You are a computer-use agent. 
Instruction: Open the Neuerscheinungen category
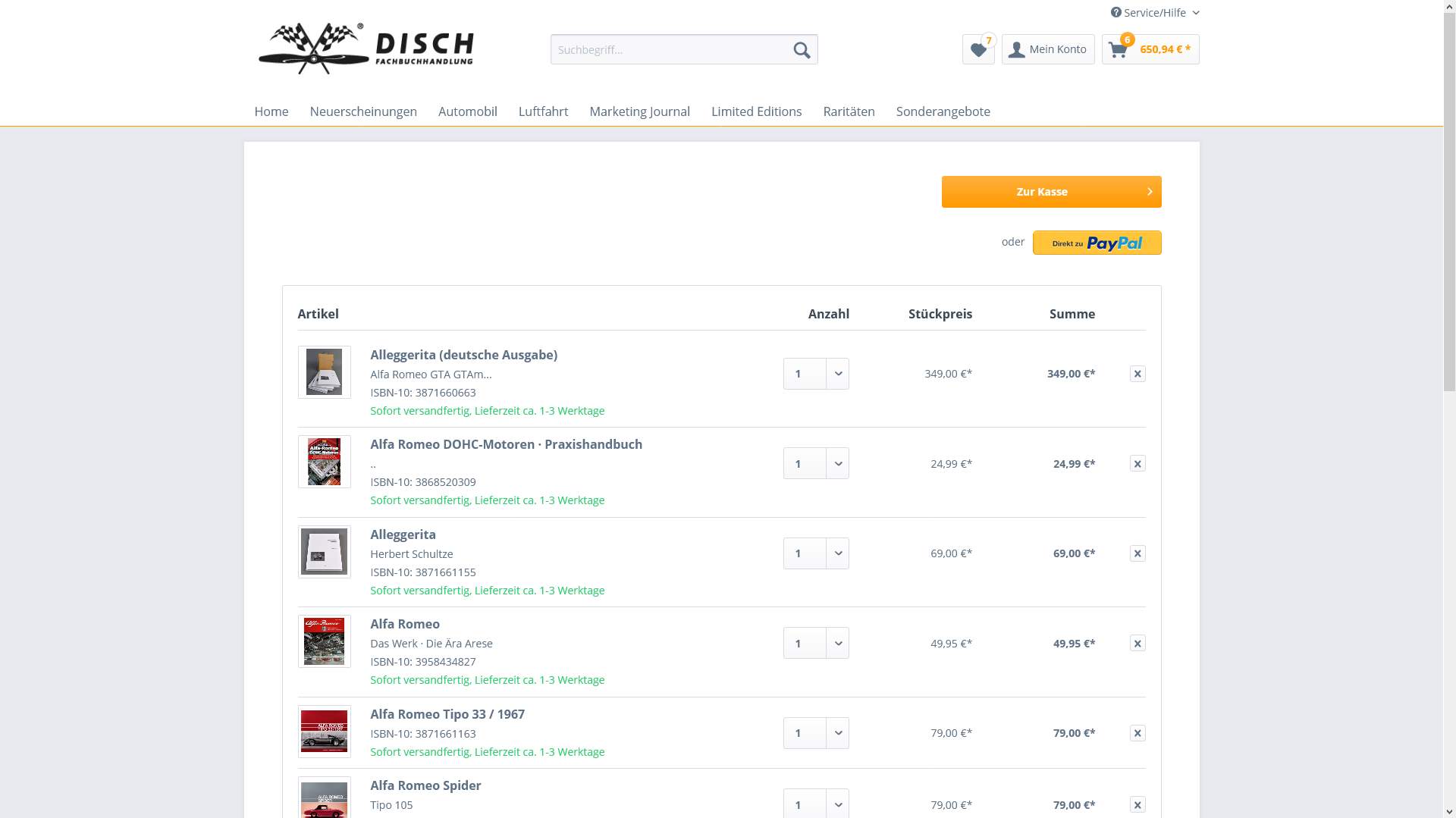(x=363, y=111)
